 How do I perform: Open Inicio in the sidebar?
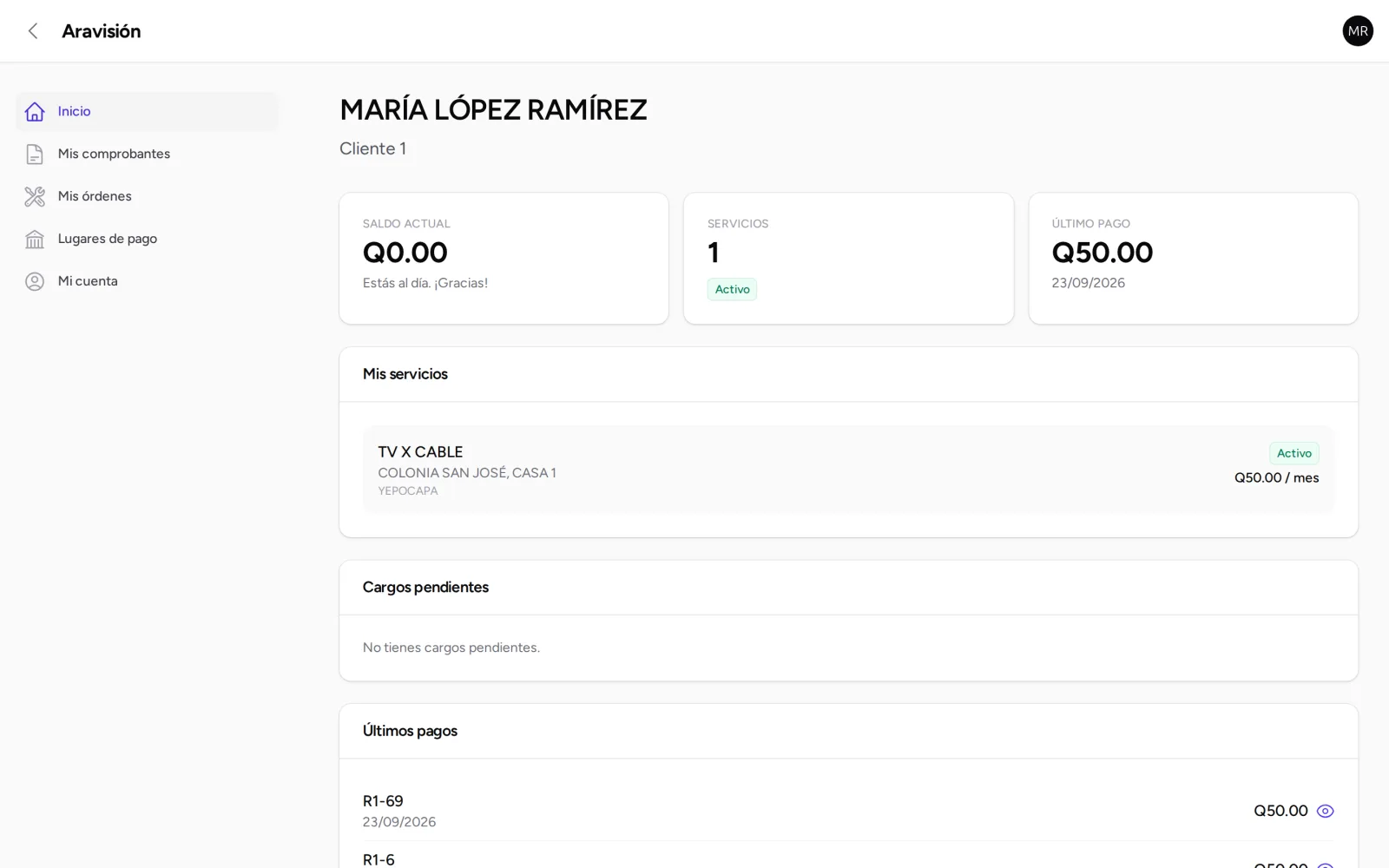(x=147, y=111)
